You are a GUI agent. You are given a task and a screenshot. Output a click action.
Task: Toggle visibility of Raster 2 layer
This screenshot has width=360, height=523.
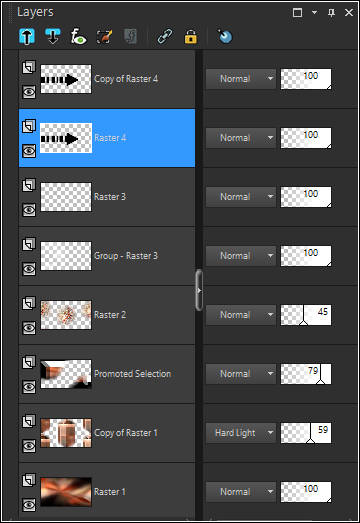point(29,328)
